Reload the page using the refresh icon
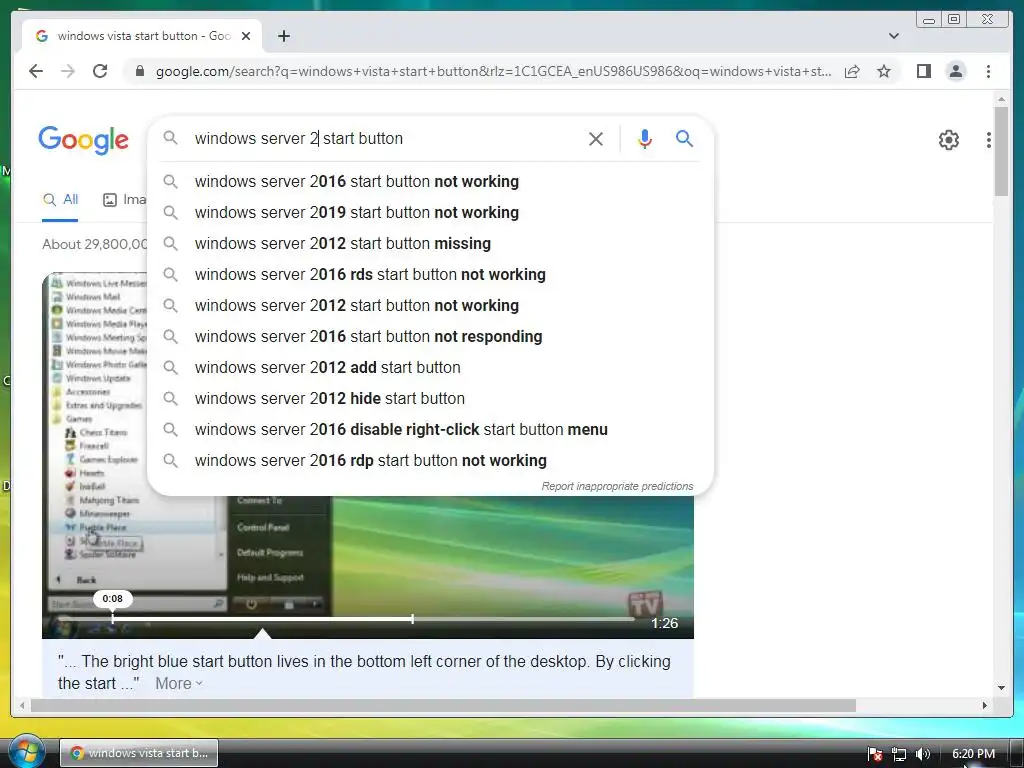1024x768 pixels. point(100,71)
